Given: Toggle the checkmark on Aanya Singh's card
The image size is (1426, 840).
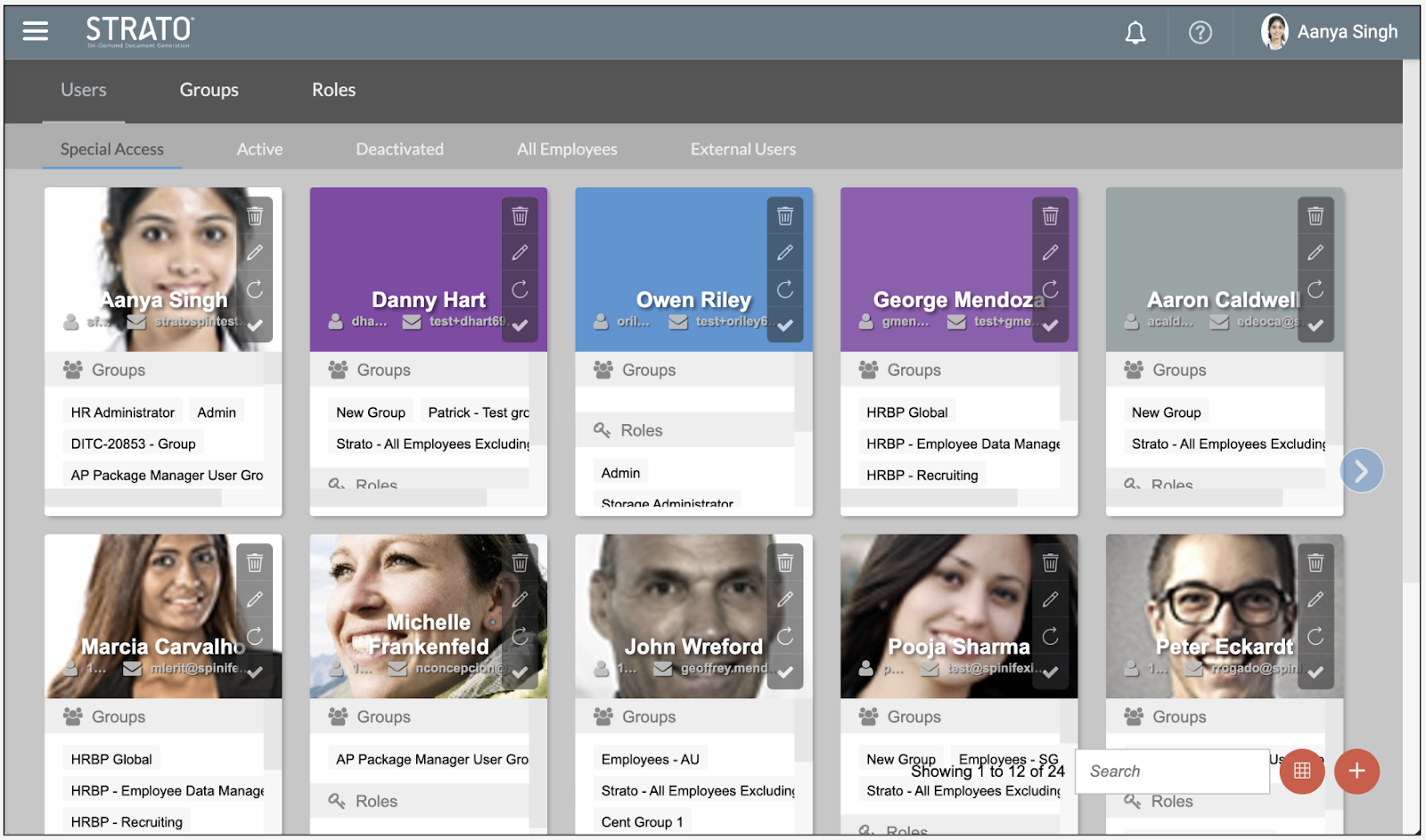Looking at the screenshot, I should click(255, 326).
